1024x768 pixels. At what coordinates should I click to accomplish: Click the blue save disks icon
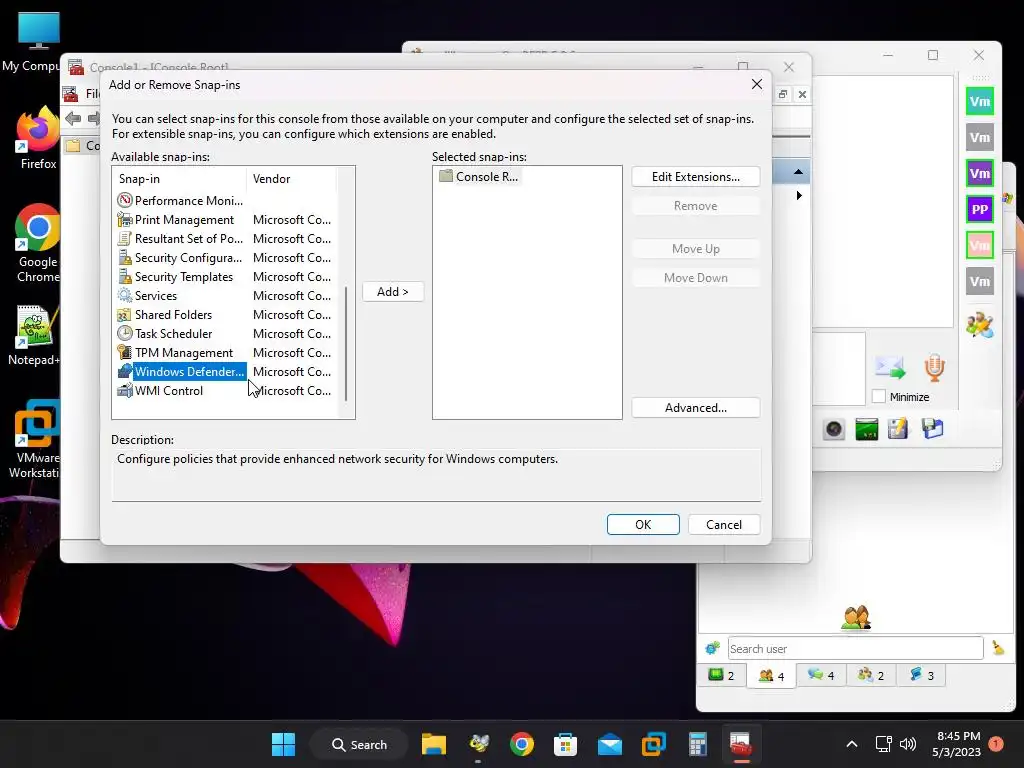coord(933,428)
